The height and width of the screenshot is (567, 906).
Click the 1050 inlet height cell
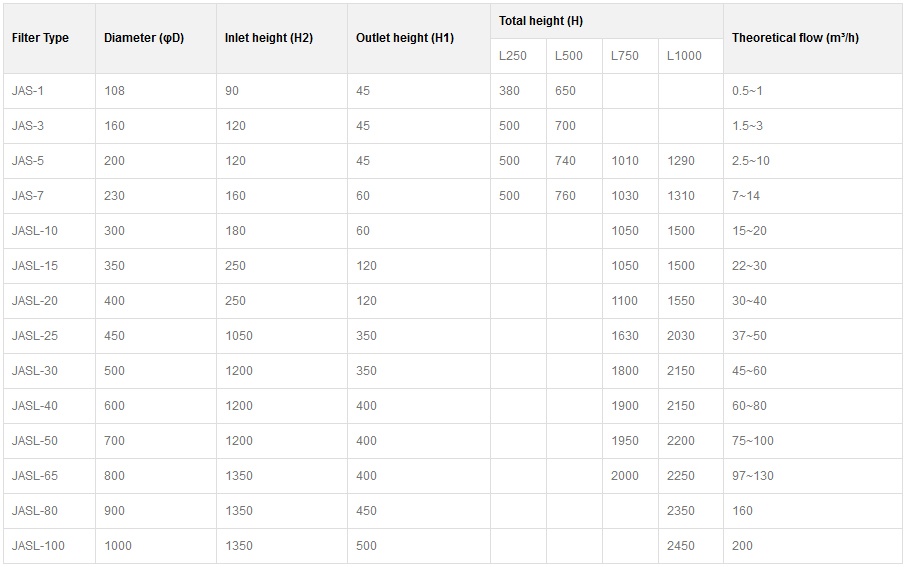(239, 336)
